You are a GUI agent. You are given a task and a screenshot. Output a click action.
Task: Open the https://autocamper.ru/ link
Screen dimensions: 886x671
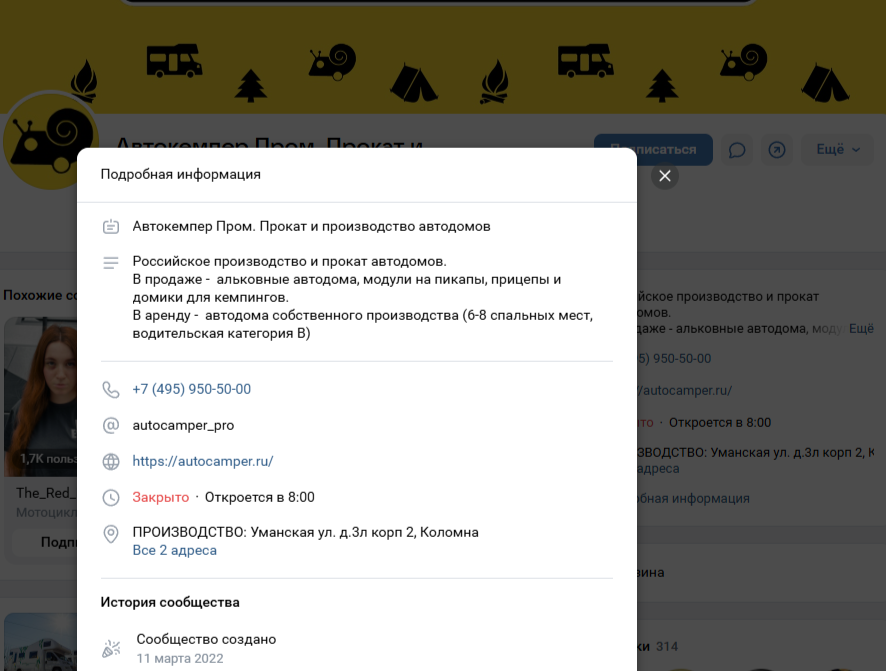[204, 461]
